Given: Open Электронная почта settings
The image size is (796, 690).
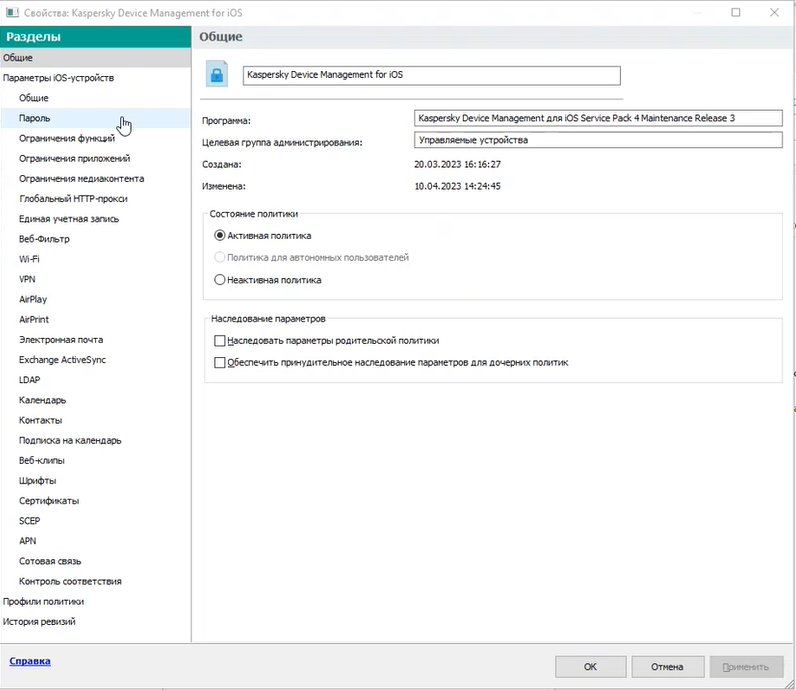Looking at the screenshot, I should (x=95, y=340).
